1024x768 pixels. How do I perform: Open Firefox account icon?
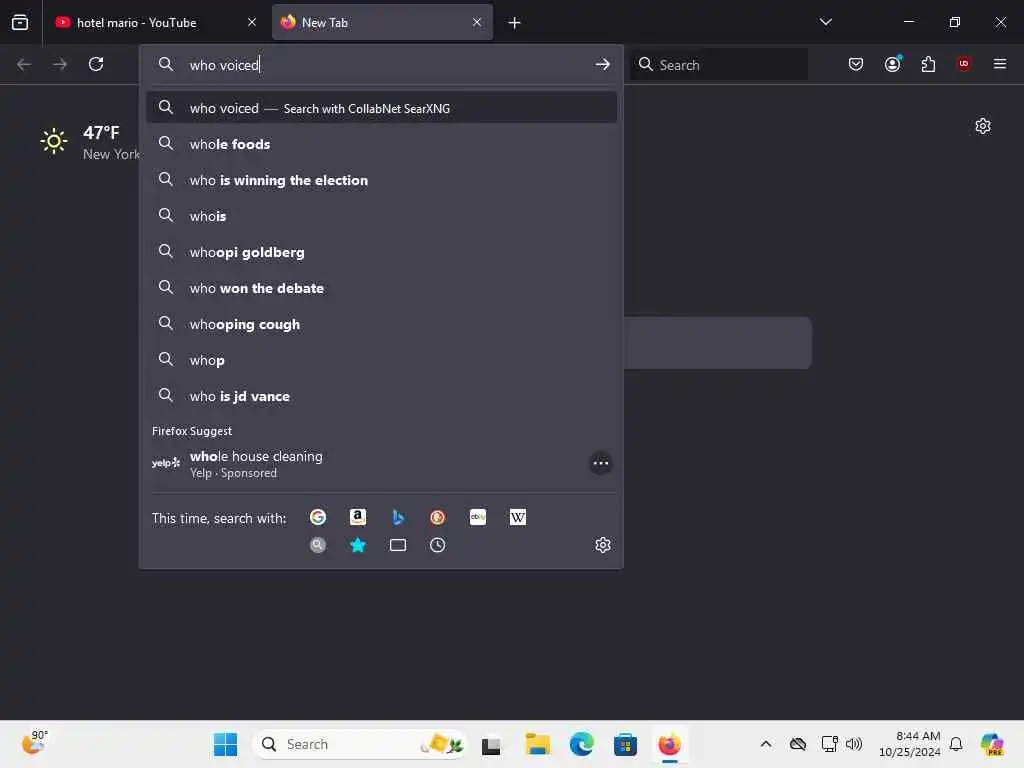click(x=892, y=64)
